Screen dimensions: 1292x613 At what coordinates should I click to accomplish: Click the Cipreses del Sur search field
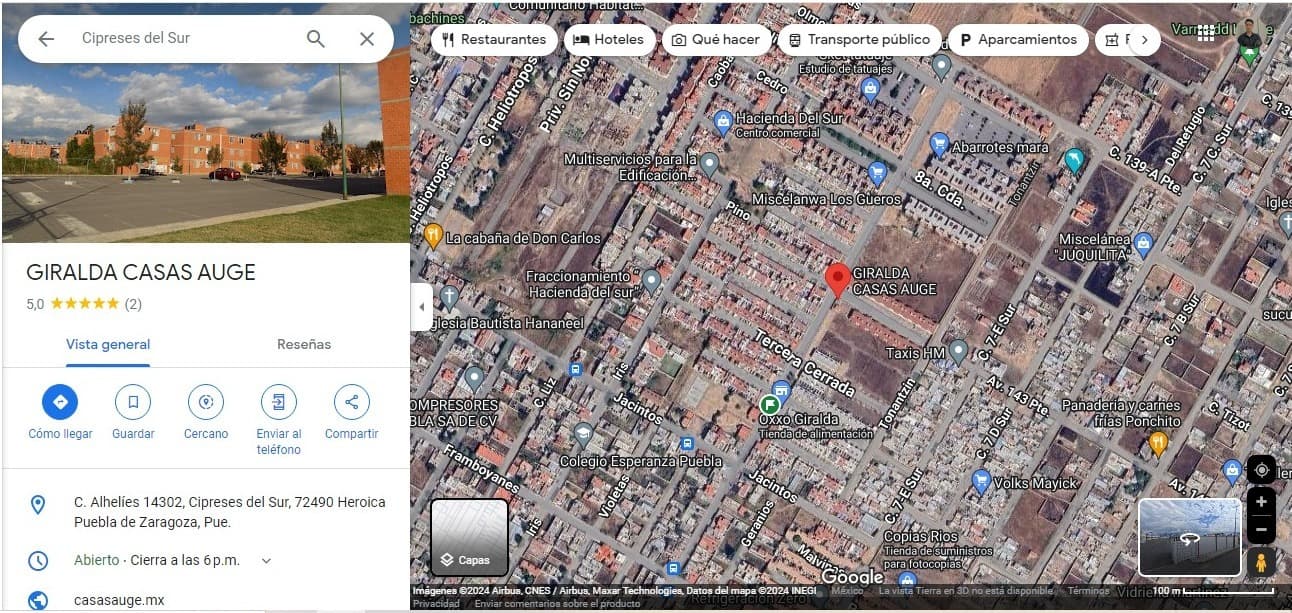point(185,38)
